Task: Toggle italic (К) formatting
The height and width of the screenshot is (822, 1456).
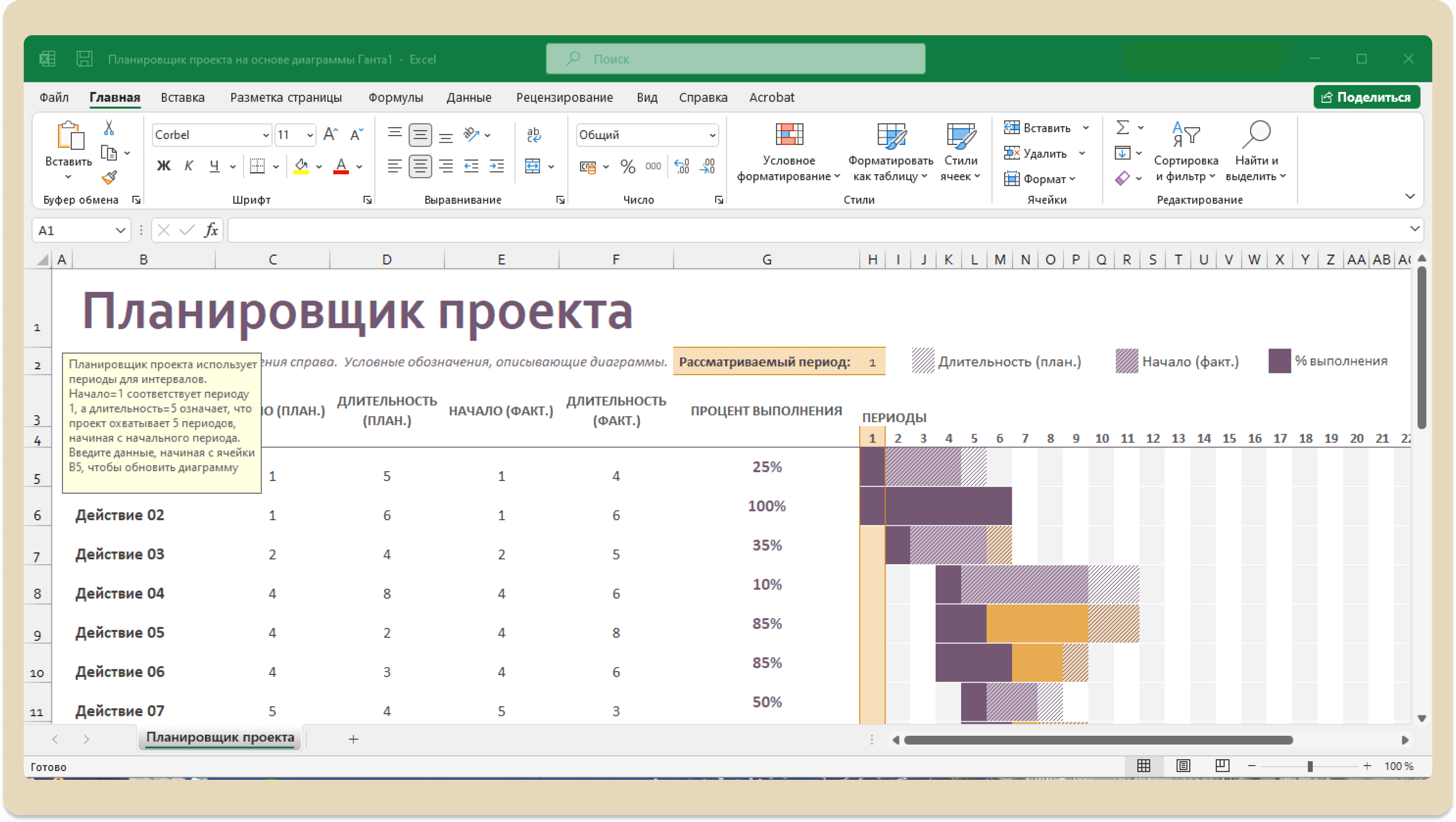Action: click(189, 166)
